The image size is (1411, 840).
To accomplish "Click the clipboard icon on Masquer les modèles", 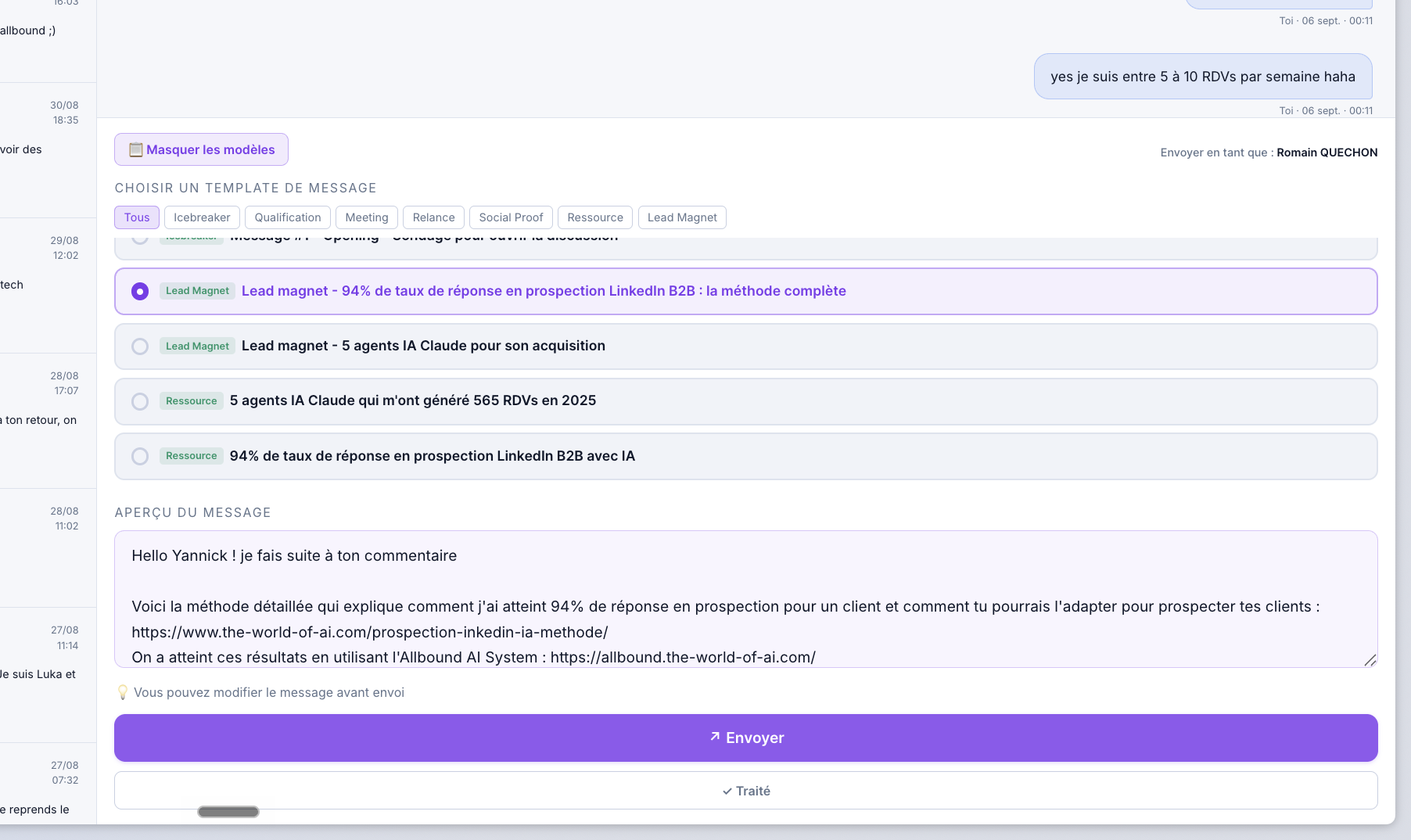I will (x=135, y=149).
